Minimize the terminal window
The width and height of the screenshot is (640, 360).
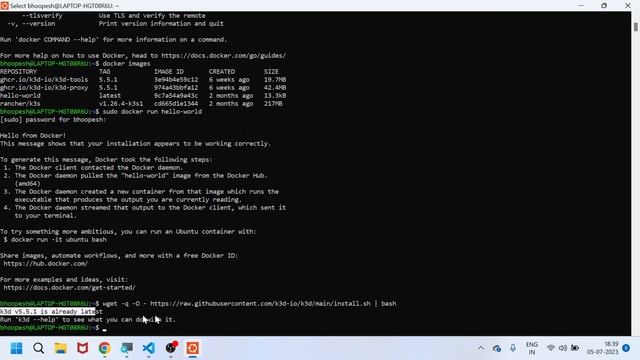[x=581, y=6]
